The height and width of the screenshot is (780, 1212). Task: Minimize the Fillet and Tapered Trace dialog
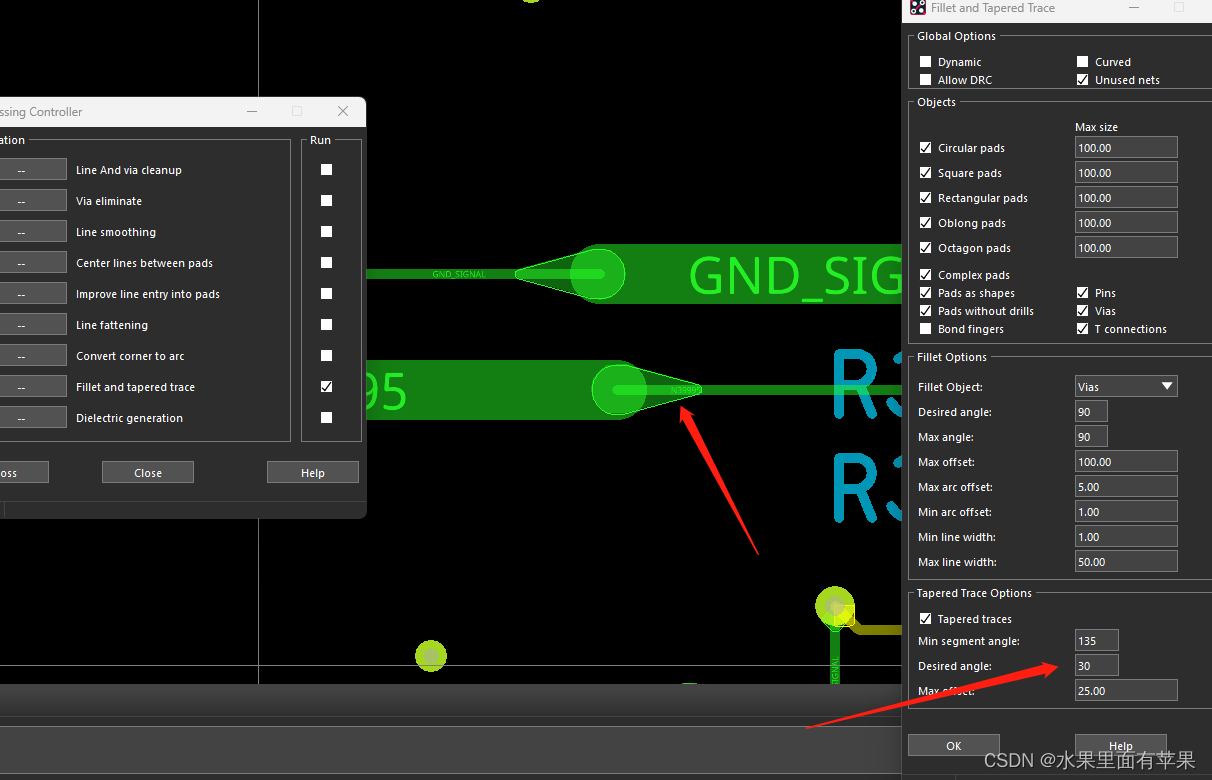coord(1134,8)
